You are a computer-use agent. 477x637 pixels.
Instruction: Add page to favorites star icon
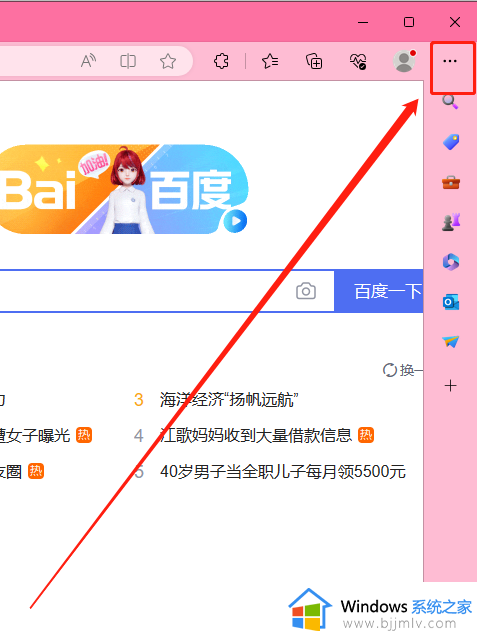(x=167, y=61)
